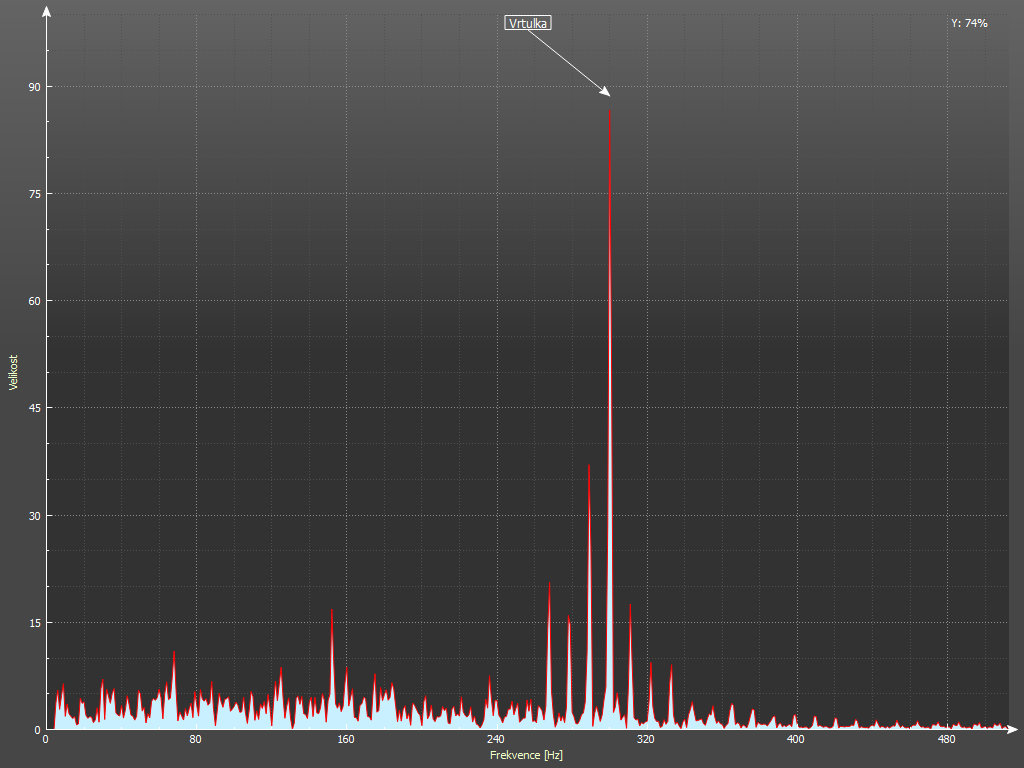Click the Frekvence [Hz] axis title
This screenshot has width=1024, height=768.
(x=526, y=755)
